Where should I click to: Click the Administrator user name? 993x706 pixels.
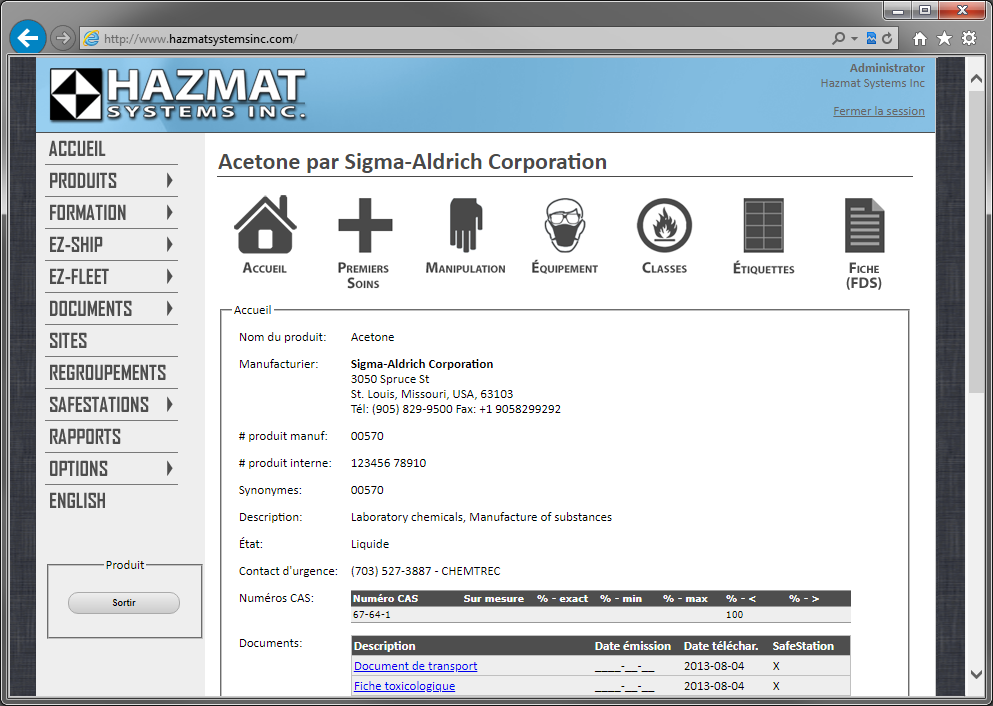pos(887,68)
